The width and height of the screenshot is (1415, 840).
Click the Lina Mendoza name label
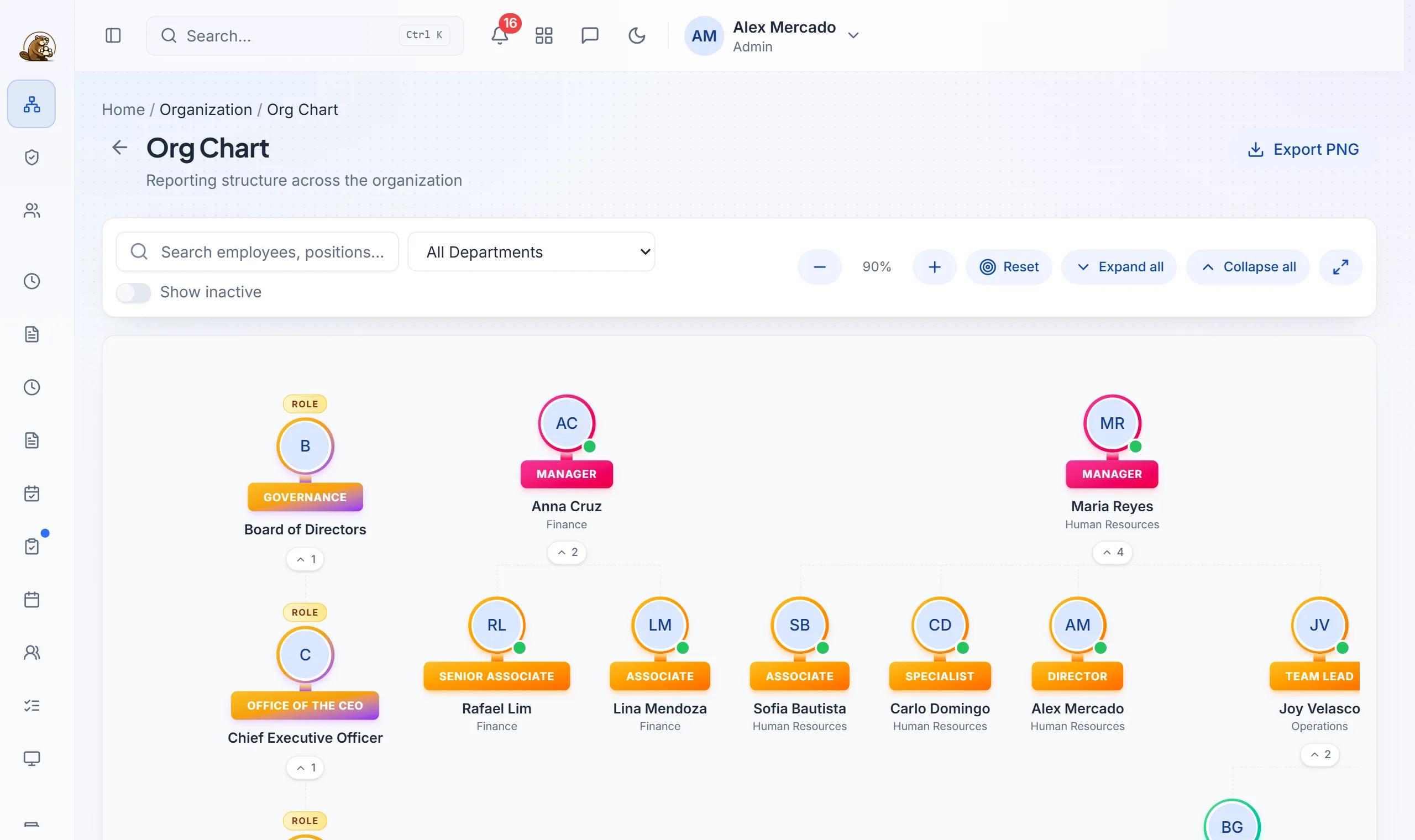tap(660, 708)
